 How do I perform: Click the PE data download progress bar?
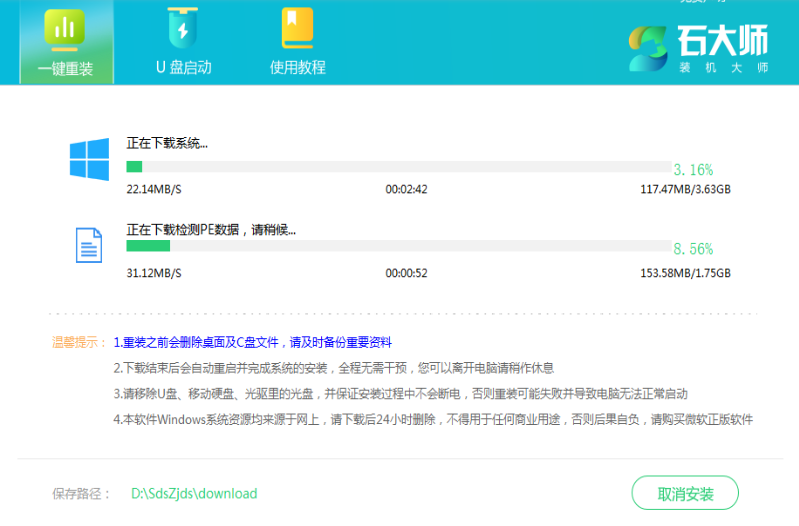pyautogui.click(x=398, y=245)
